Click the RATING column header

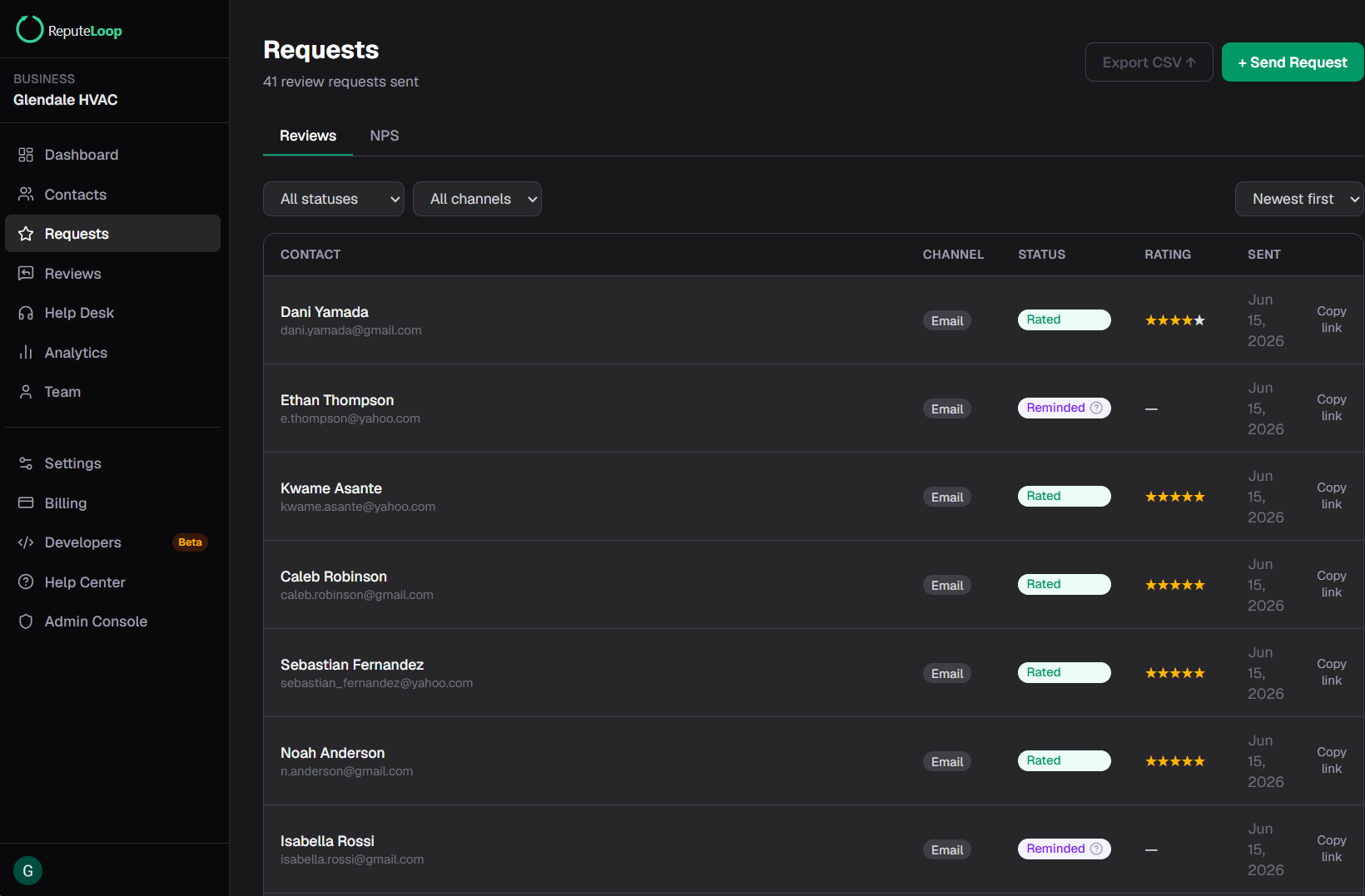[1168, 255]
